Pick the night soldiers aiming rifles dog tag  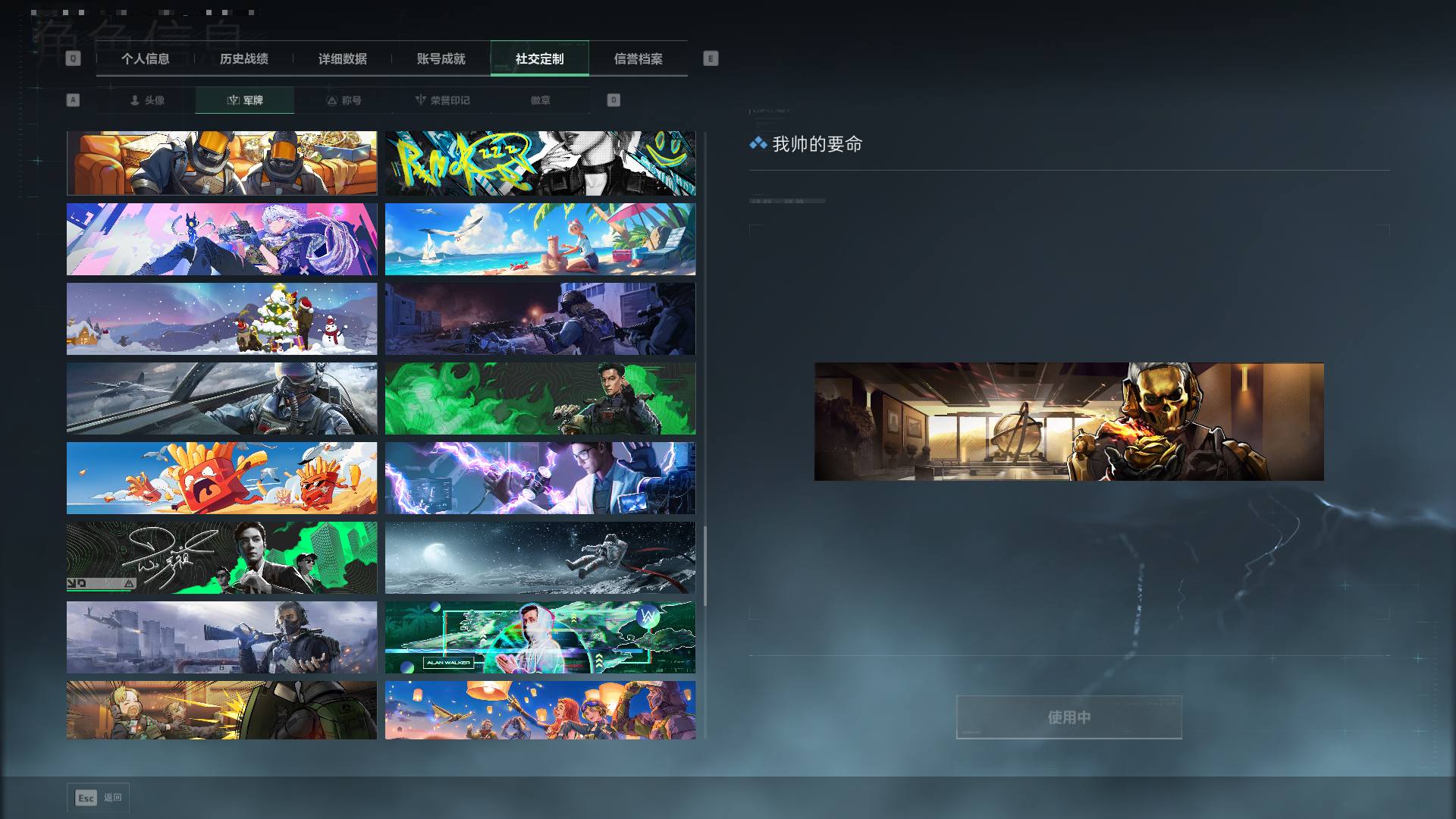pos(540,318)
